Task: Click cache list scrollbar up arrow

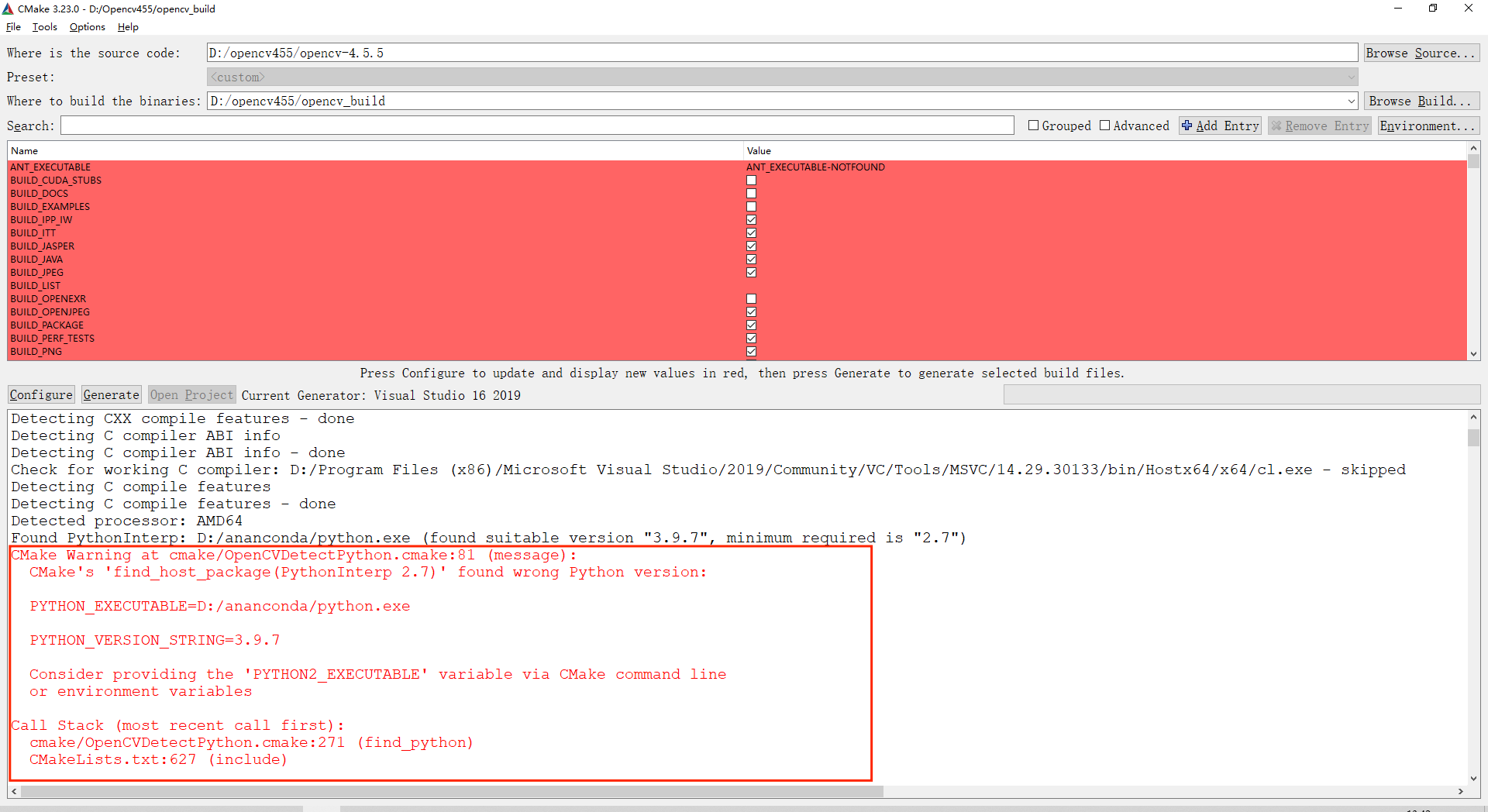Action: pos(1473,148)
